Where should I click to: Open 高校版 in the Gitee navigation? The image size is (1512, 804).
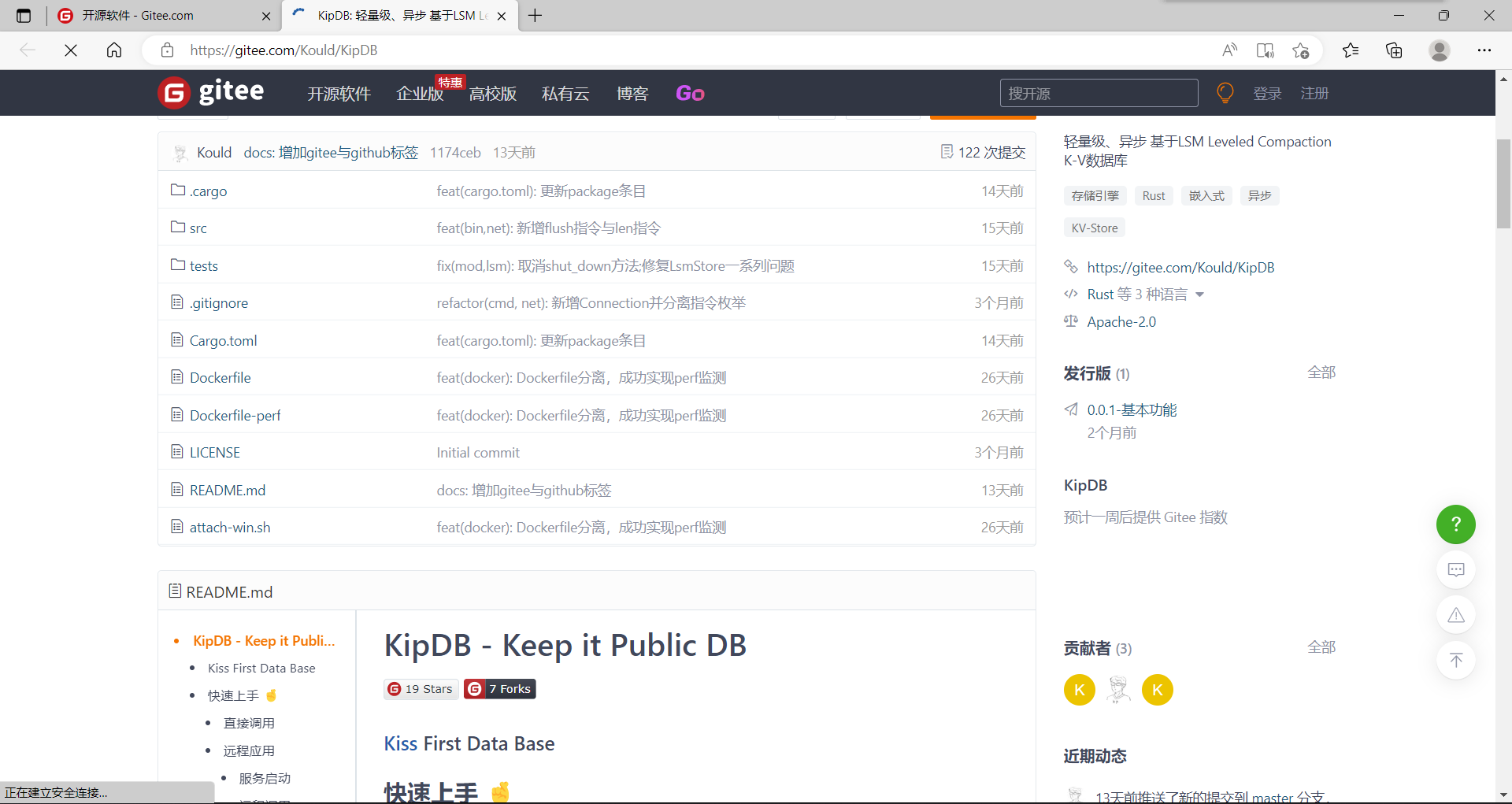[493, 94]
